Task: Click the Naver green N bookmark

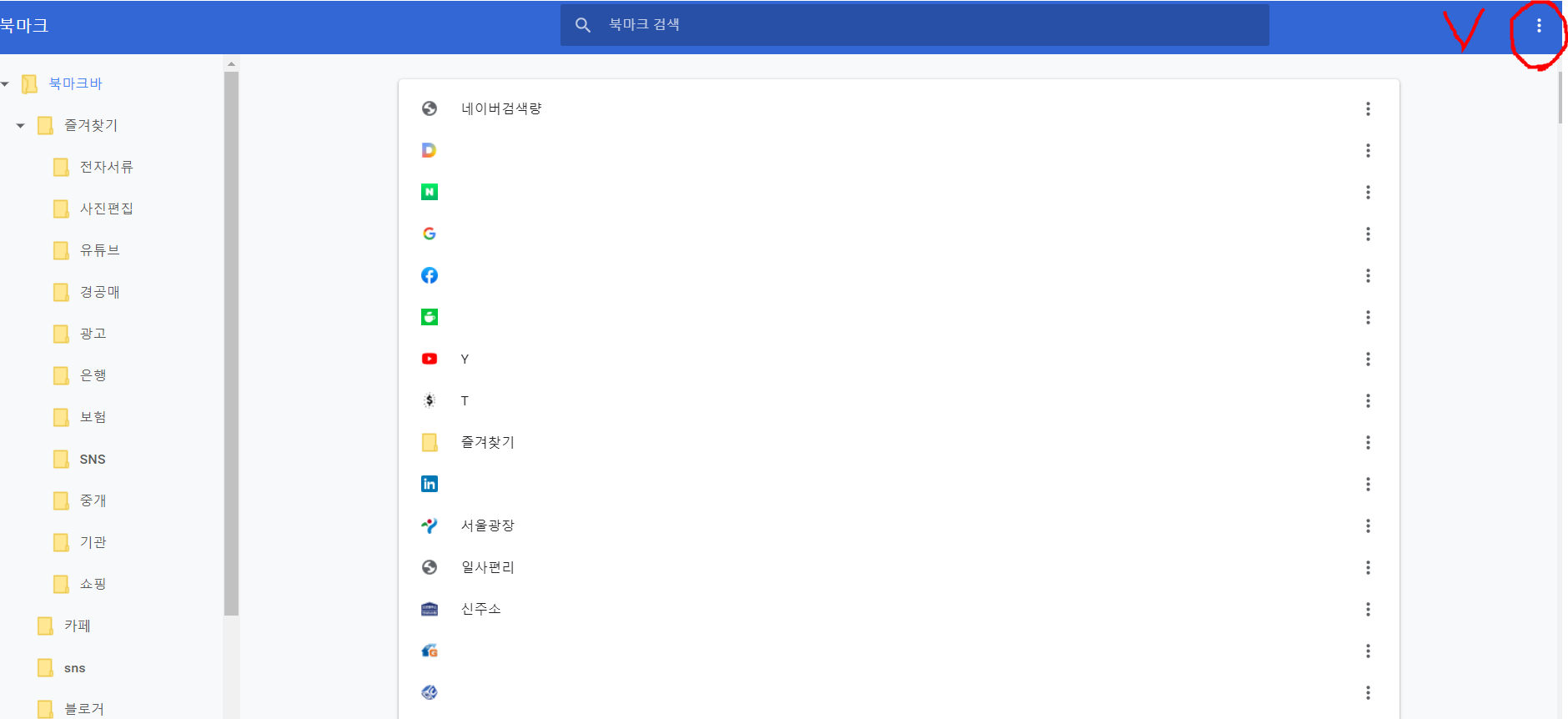Action: click(430, 192)
